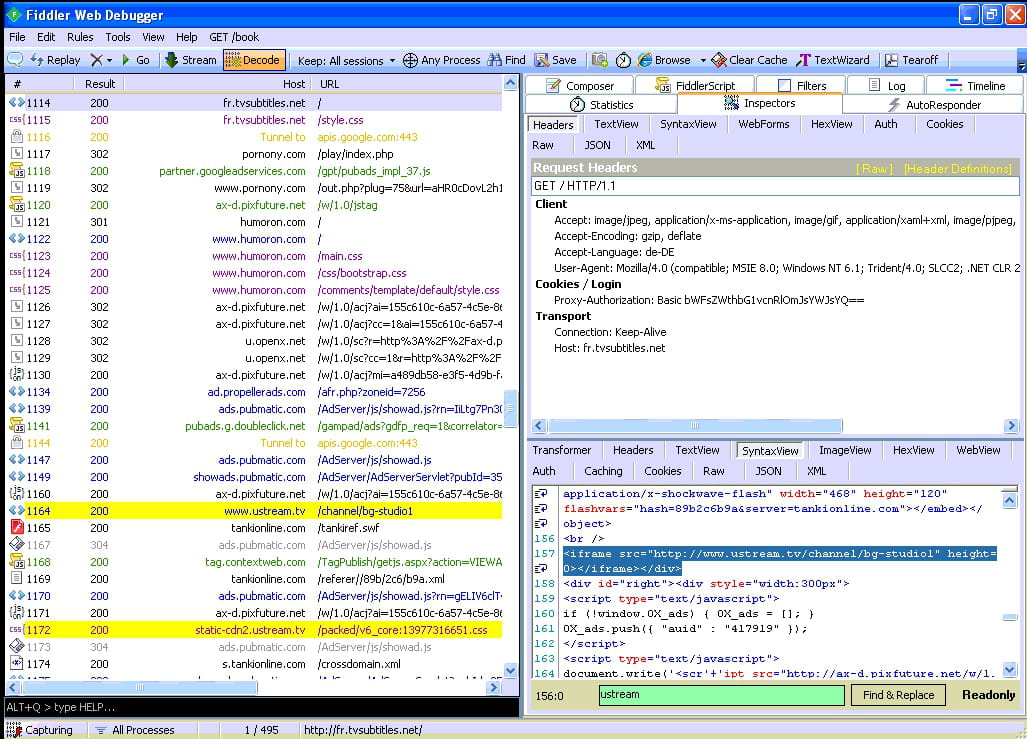Click Browse in Internet Explorer
This screenshot has height=739, width=1027.
[664, 60]
